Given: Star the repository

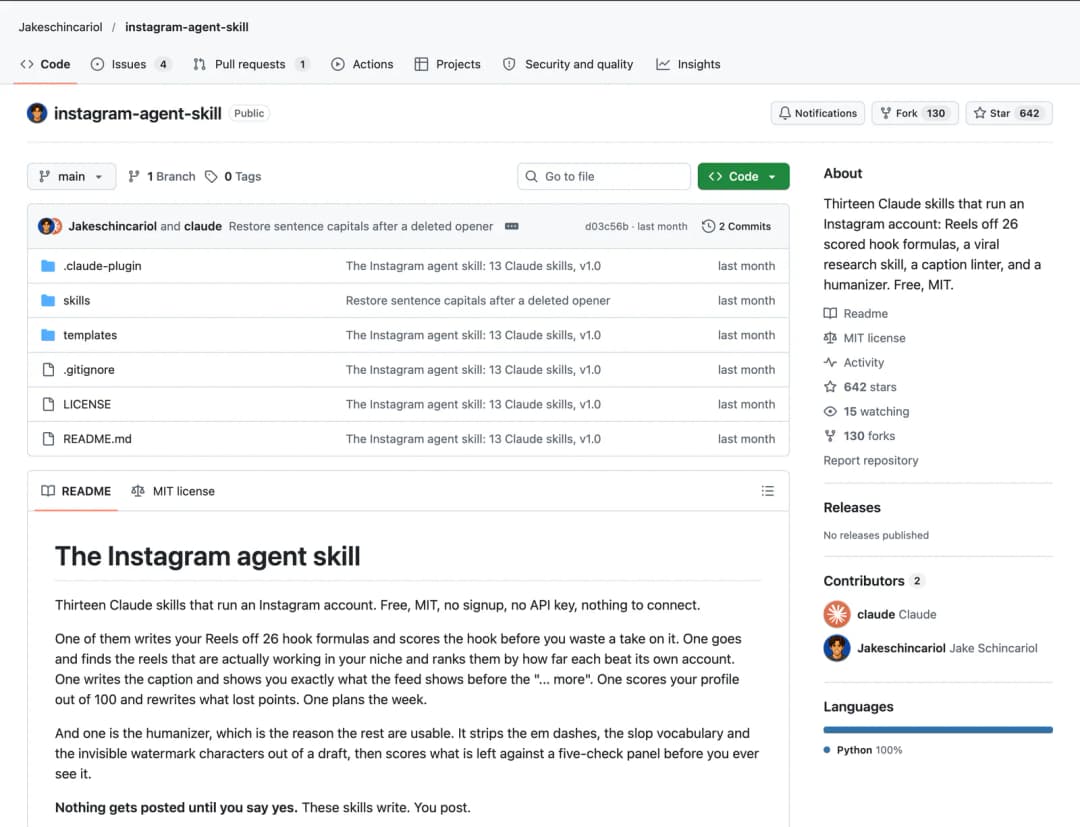Looking at the screenshot, I should click(x=1009, y=113).
